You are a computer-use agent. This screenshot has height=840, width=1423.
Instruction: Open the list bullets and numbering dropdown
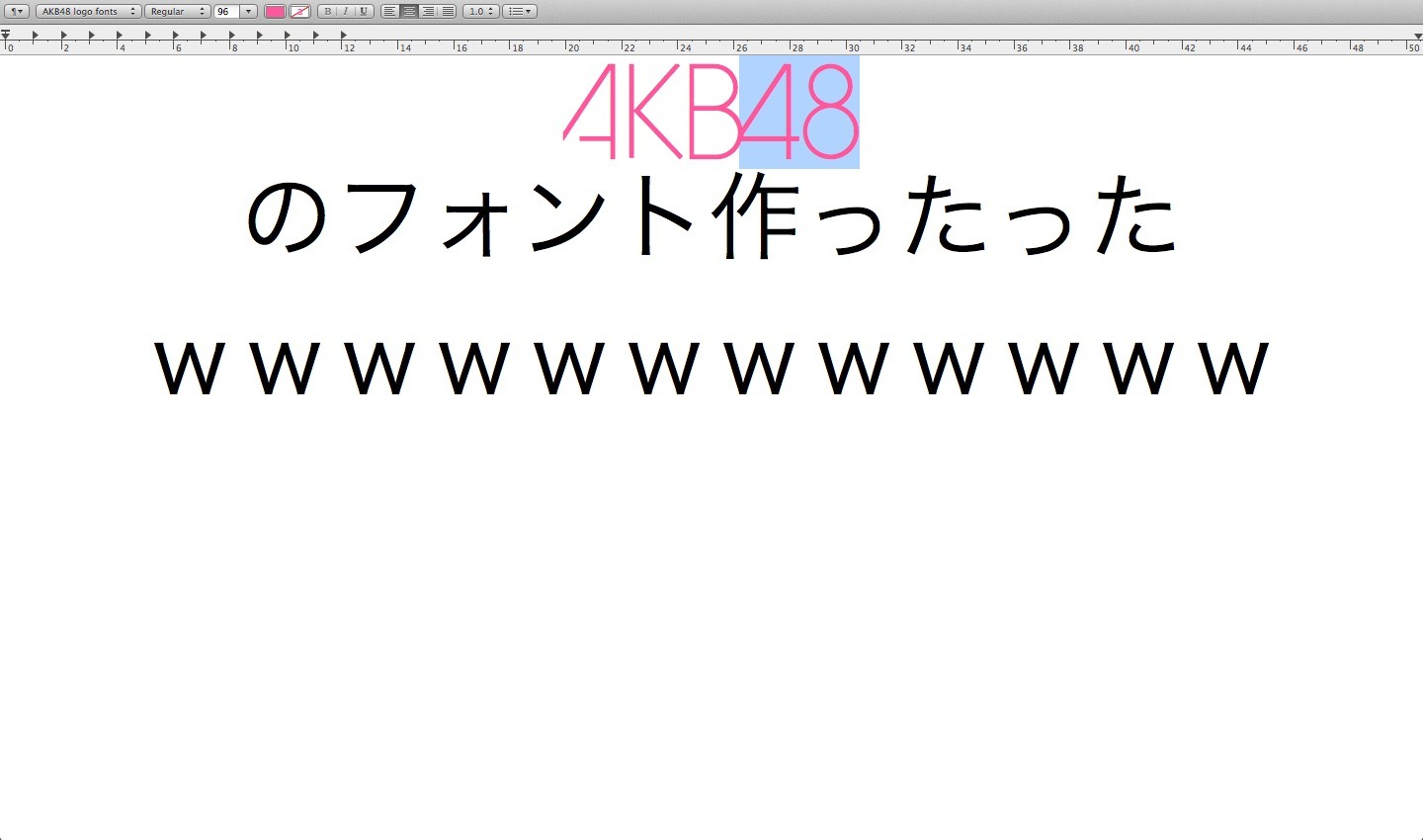pyautogui.click(x=520, y=12)
